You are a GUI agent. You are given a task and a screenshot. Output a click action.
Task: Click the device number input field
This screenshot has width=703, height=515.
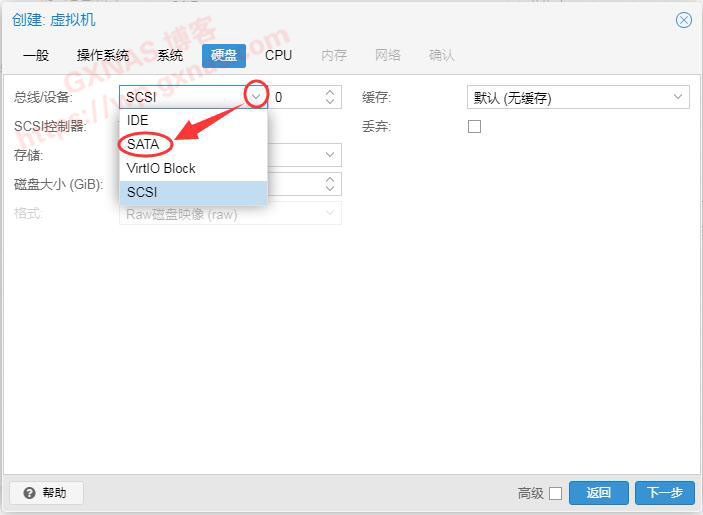click(295, 97)
